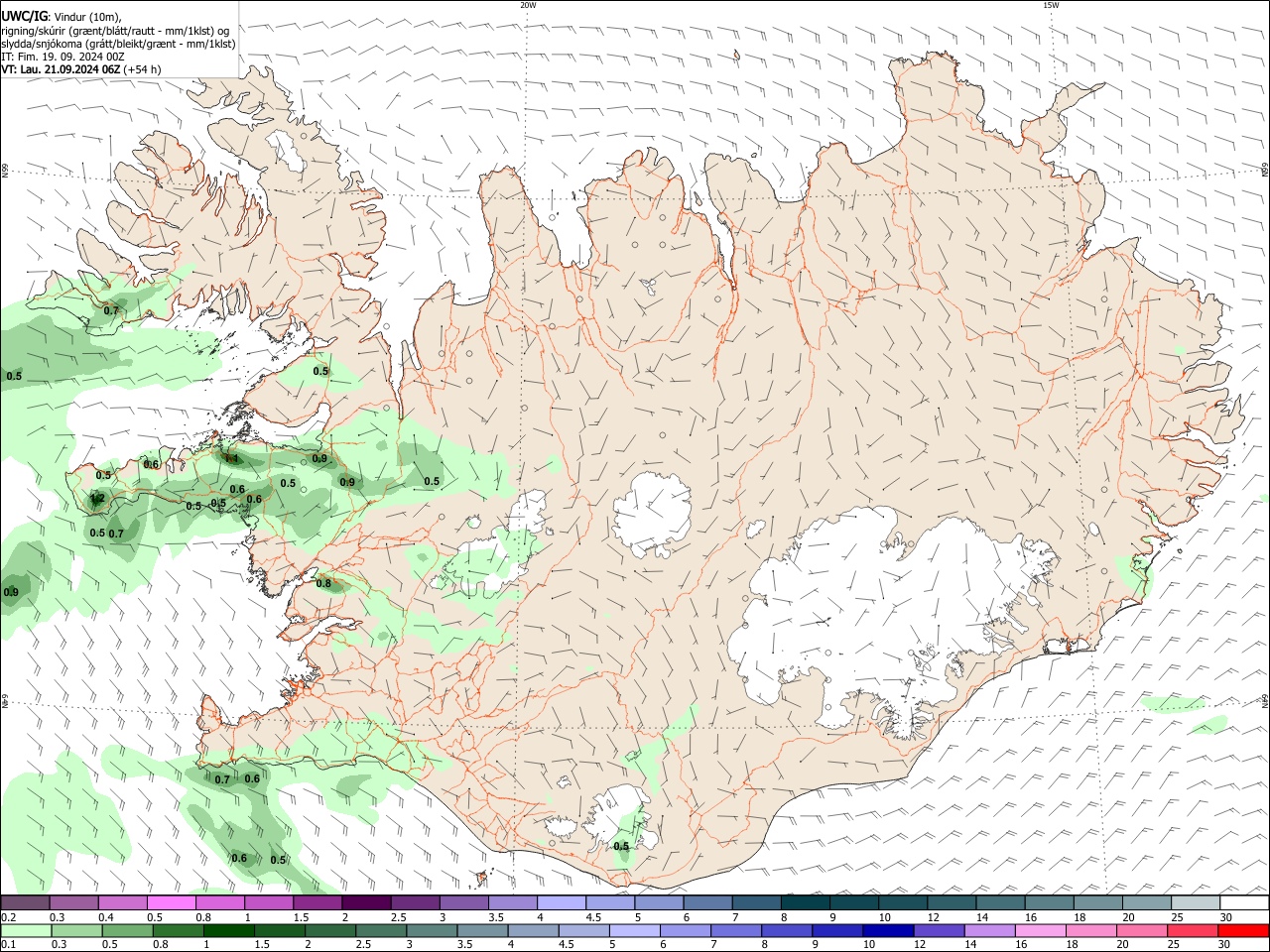Select the light grey 25 snow legend swatch
The height and width of the screenshot is (952, 1270).
[1196, 902]
